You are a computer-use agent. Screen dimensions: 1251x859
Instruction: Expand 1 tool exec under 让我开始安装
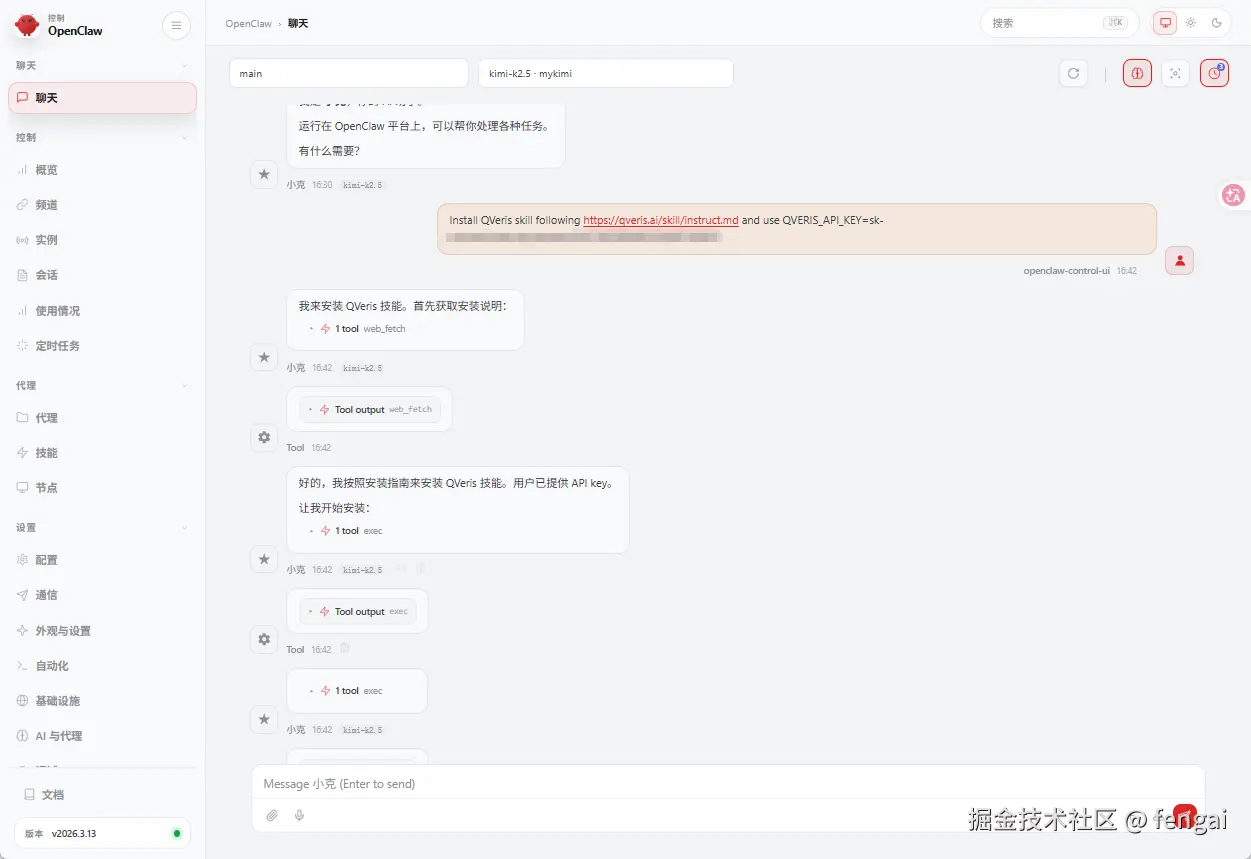(x=346, y=531)
